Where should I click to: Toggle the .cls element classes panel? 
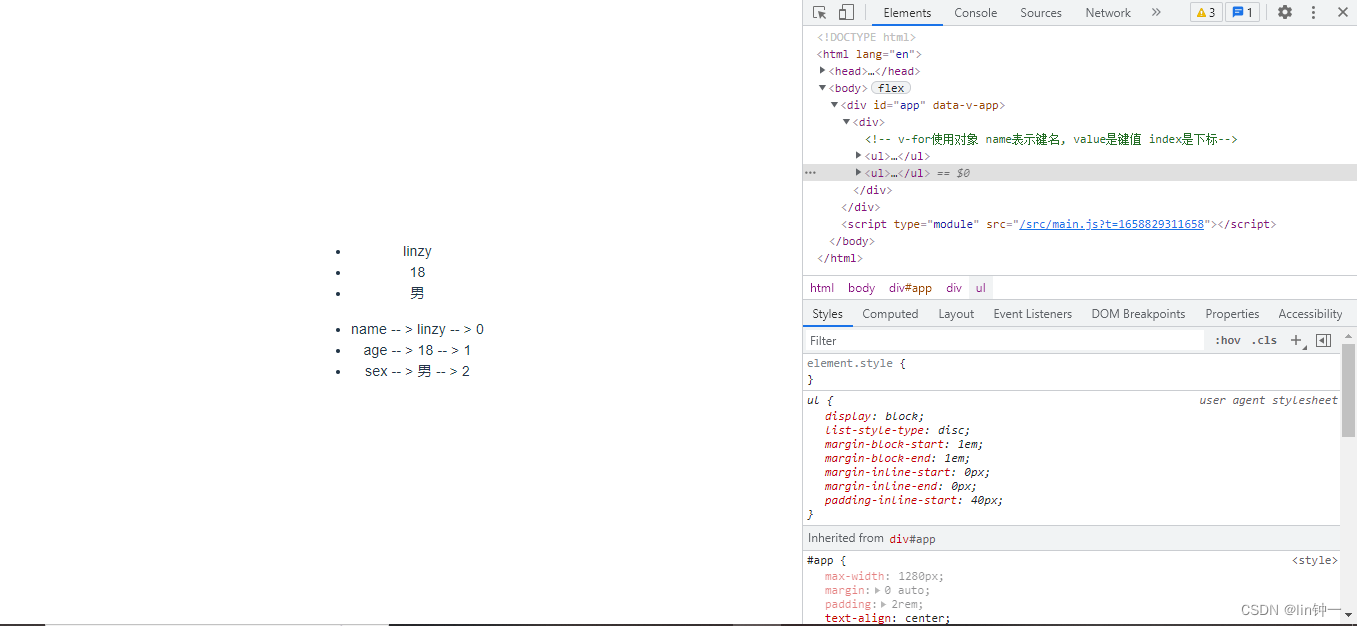[x=1265, y=341]
